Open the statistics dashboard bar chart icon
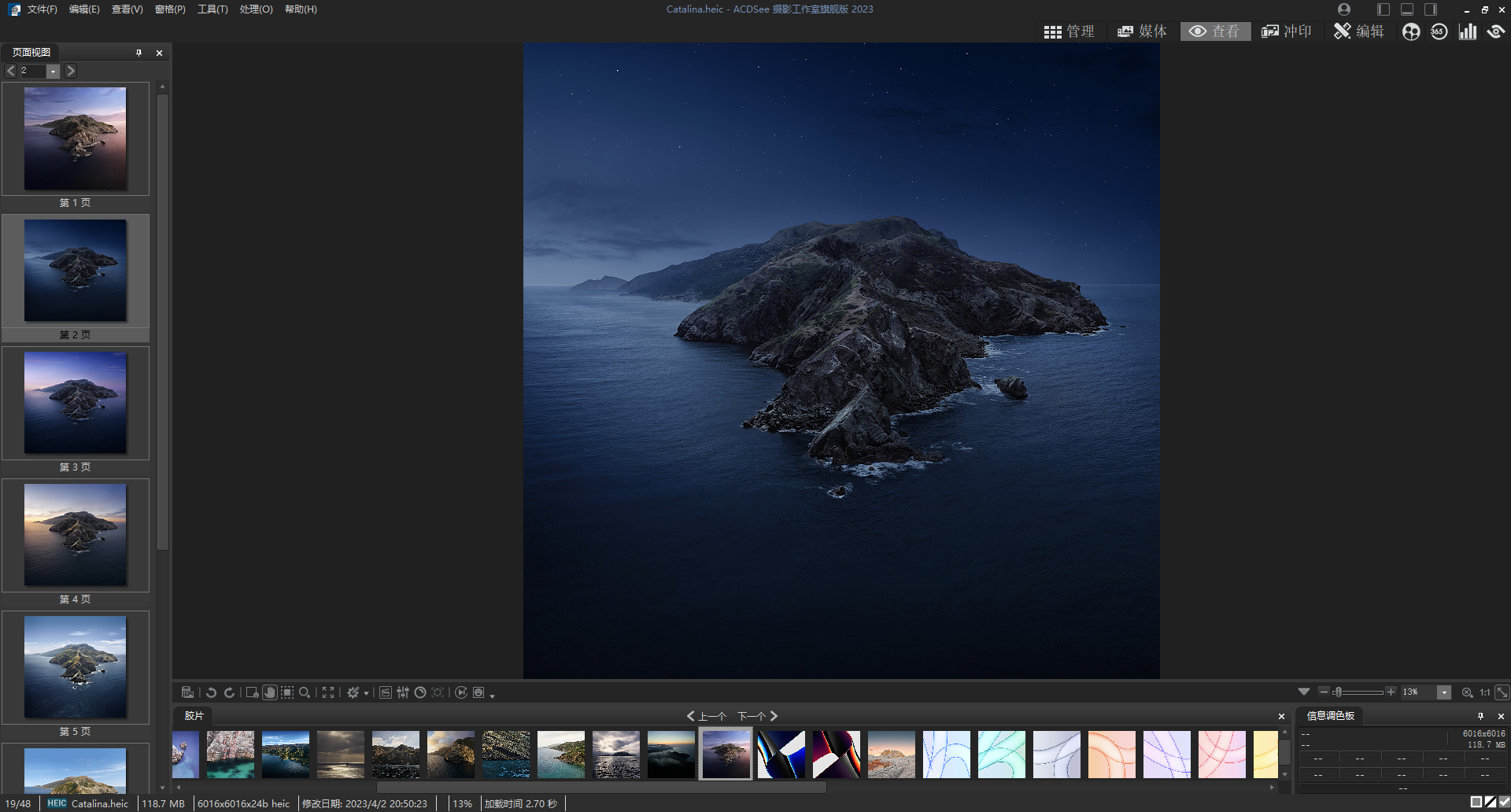Image resolution: width=1511 pixels, height=812 pixels. point(1468,31)
